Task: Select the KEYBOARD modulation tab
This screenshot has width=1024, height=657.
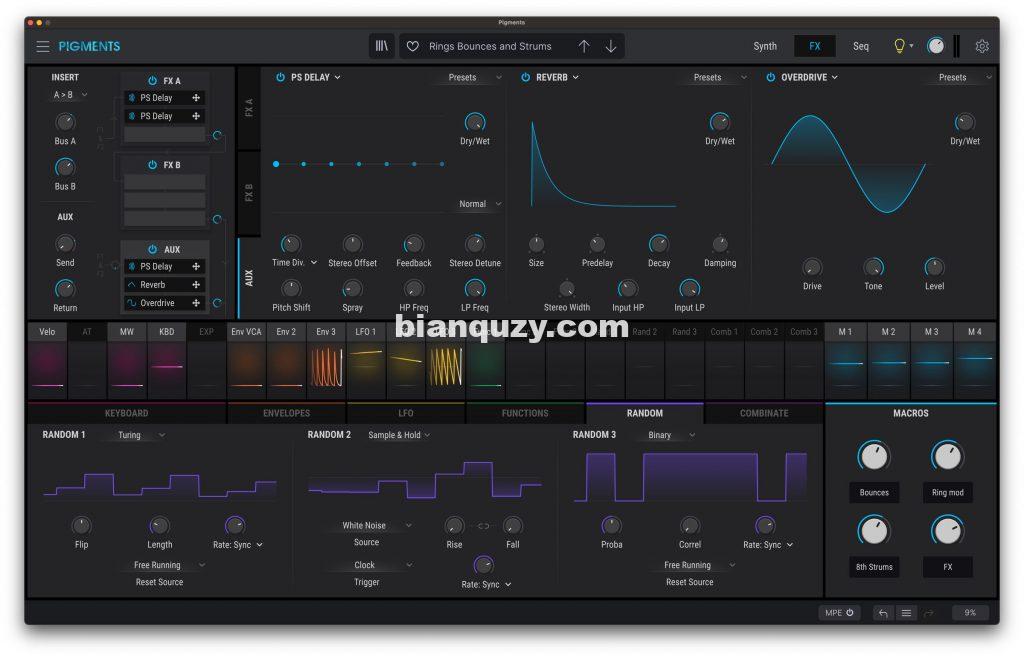Action: 127,413
